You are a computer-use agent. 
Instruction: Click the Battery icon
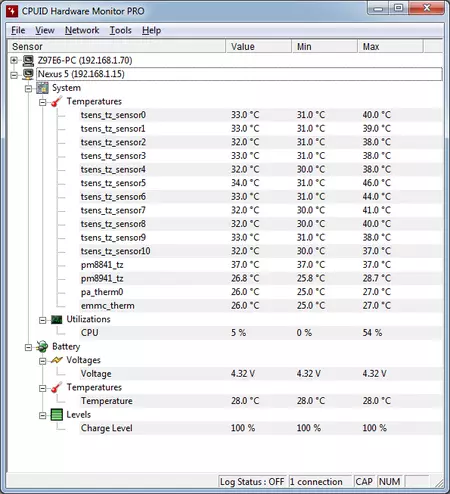click(x=42, y=347)
